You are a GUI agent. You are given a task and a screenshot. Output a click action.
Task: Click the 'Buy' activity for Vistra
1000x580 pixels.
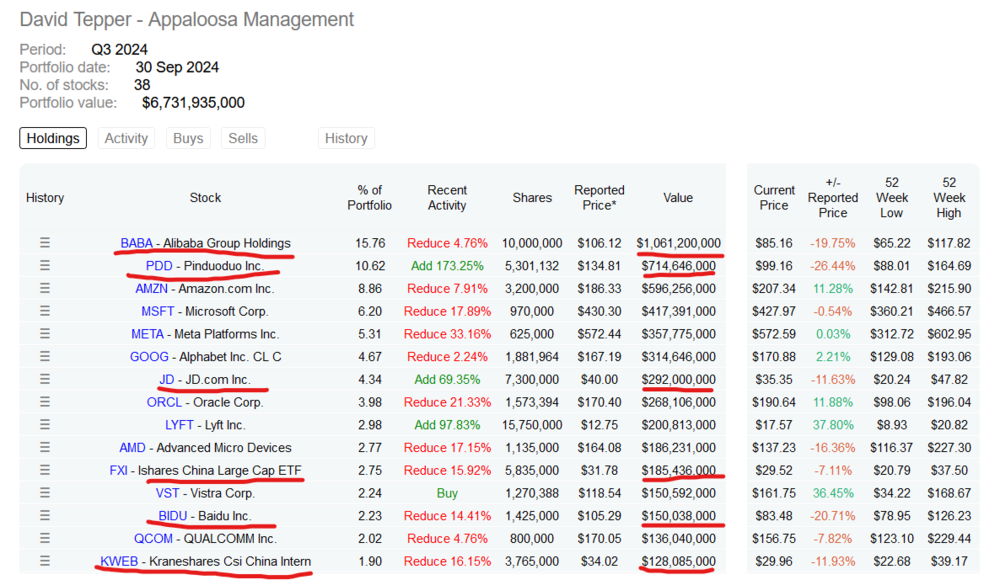pos(447,493)
